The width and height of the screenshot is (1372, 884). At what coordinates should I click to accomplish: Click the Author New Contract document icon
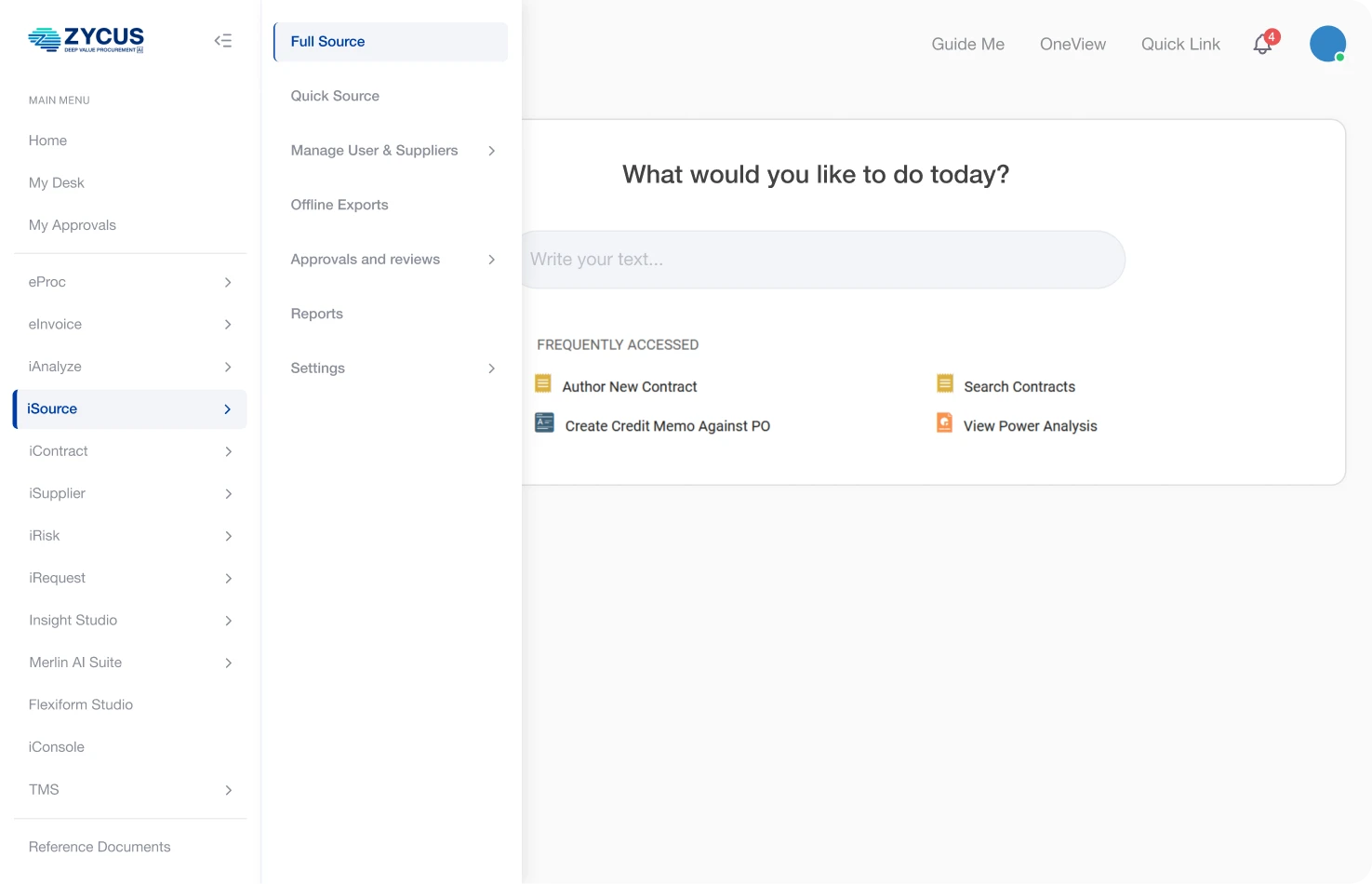coord(543,383)
